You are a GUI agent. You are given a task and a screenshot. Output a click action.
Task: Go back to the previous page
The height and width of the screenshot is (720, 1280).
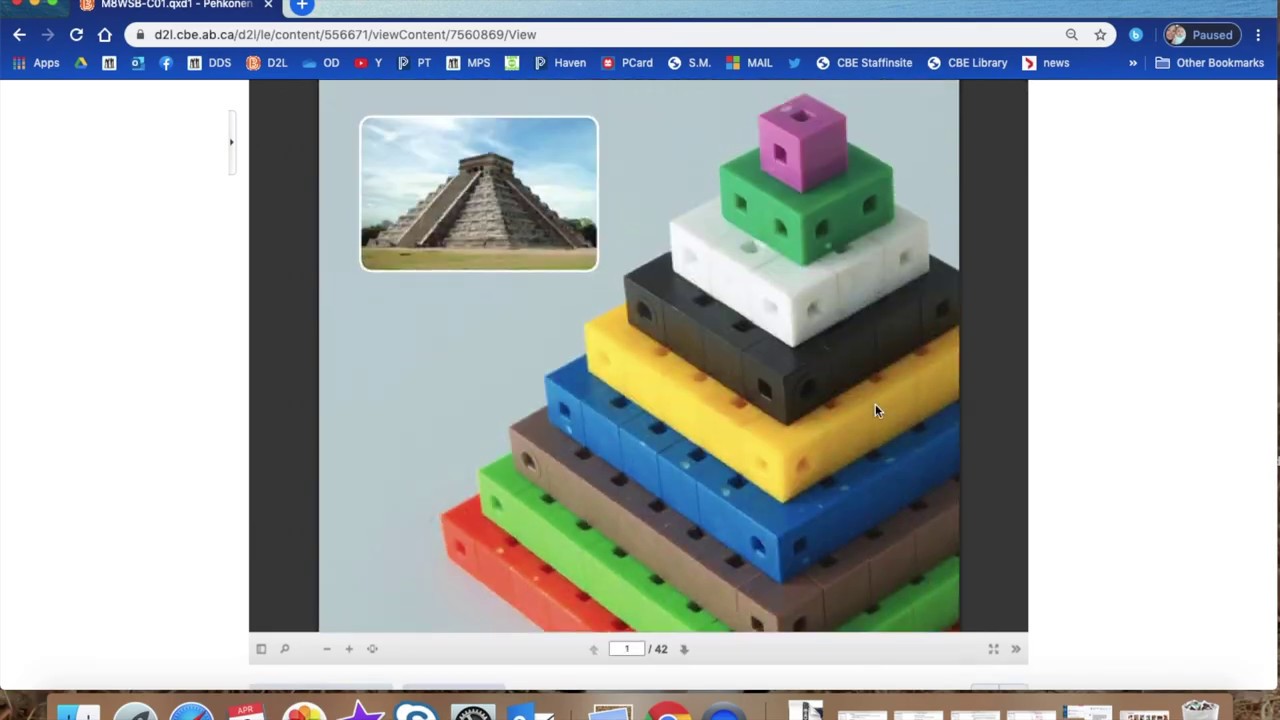(x=19, y=35)
